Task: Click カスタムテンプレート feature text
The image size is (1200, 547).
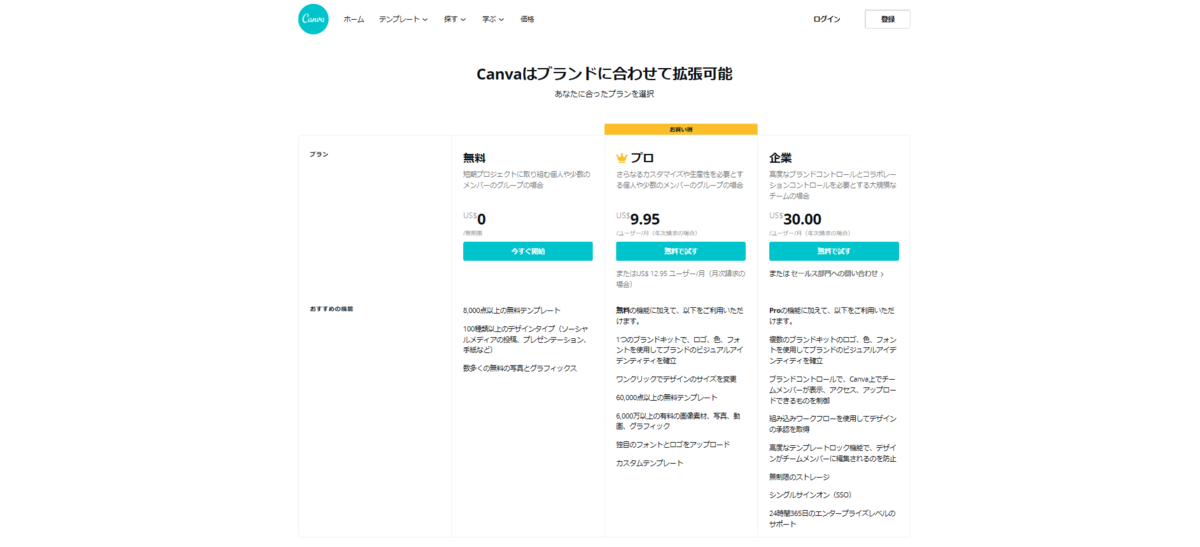Action: (650, 463)
